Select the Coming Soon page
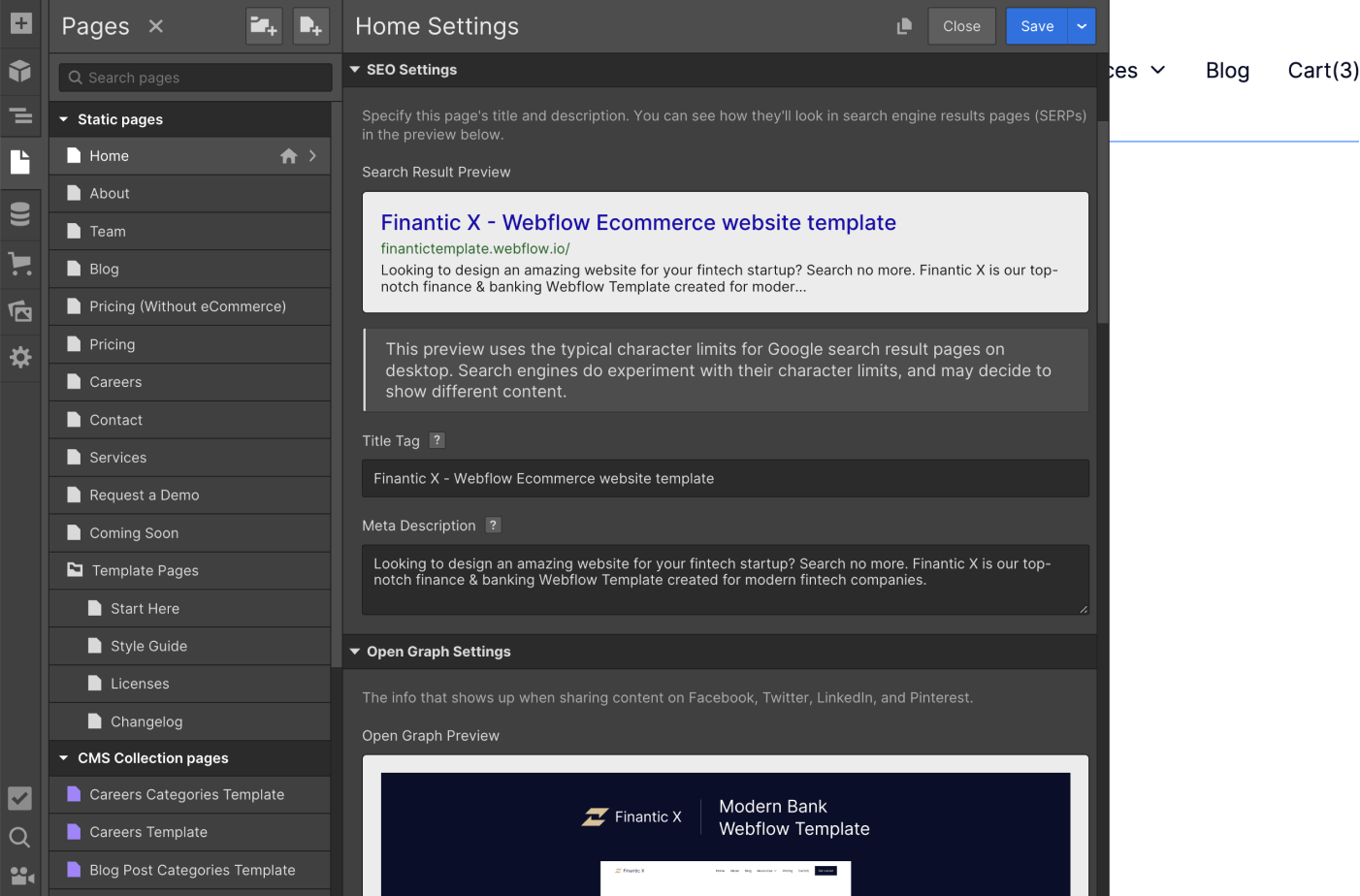This screenshot has height=896, width=1360. [190, 533]
